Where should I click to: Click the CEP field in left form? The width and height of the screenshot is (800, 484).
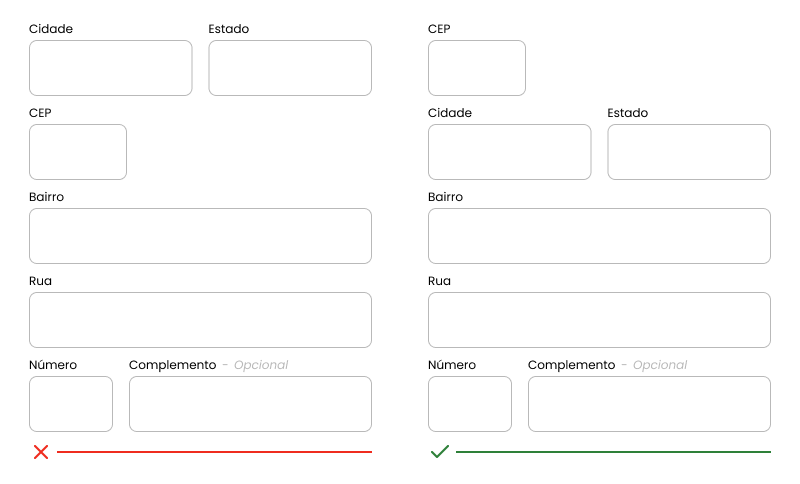coord(78,152)
